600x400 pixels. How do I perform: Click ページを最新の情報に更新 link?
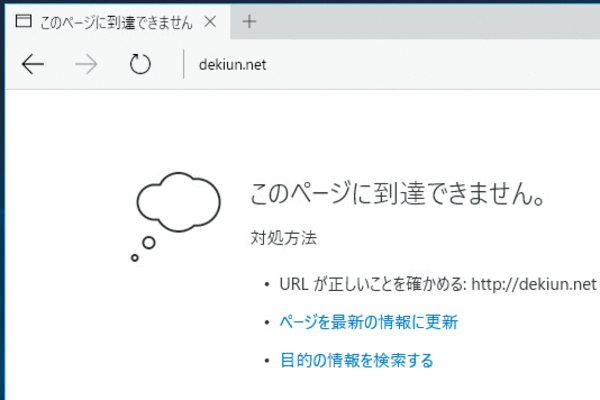coord(369,322)
